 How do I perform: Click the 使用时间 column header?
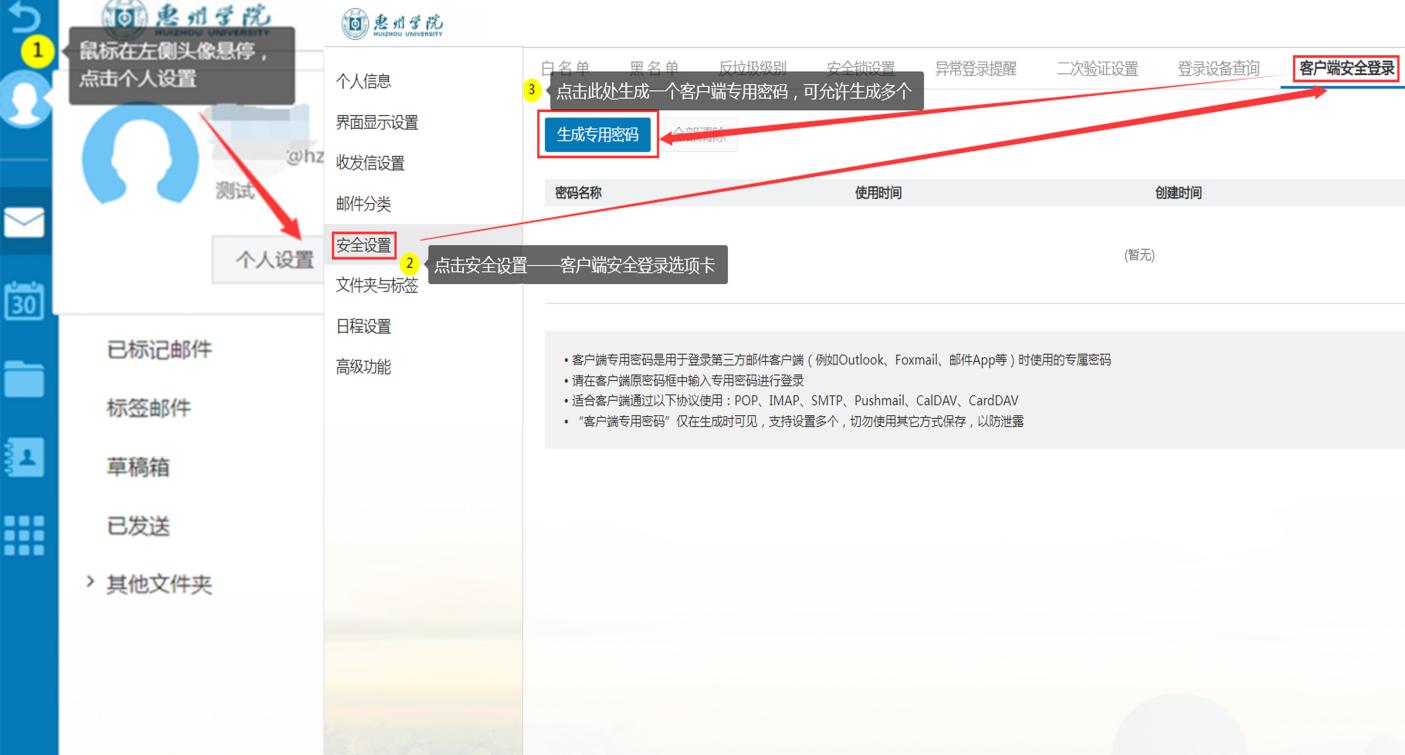(878, 193)
